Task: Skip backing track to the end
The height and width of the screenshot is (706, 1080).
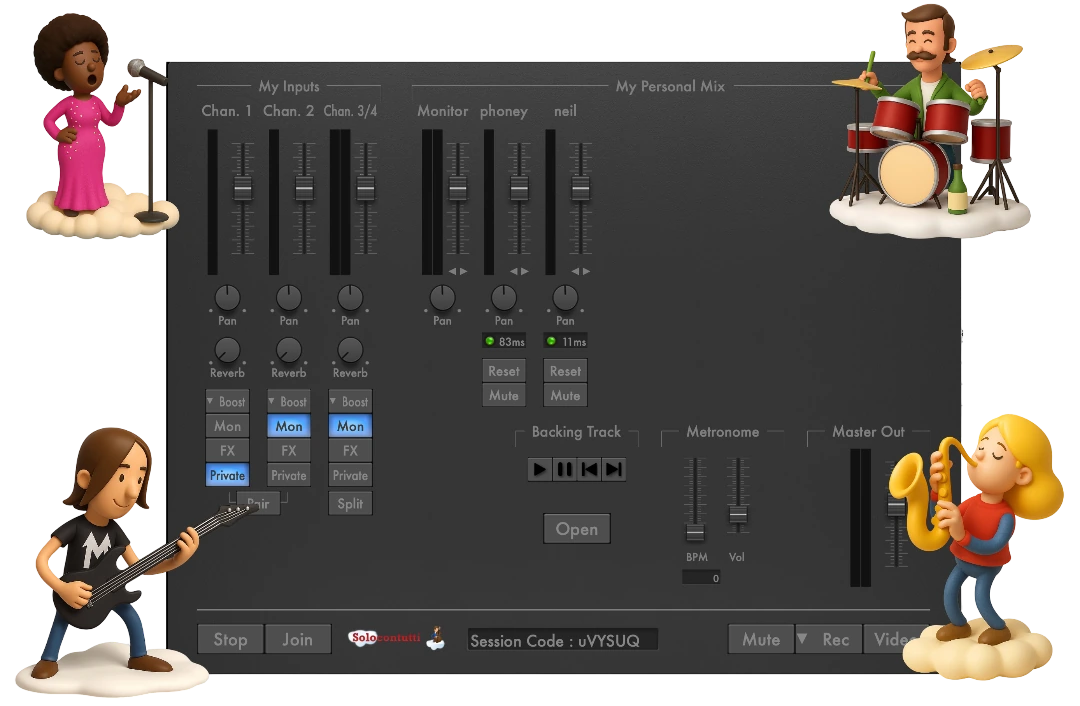Action: point(614,470)
